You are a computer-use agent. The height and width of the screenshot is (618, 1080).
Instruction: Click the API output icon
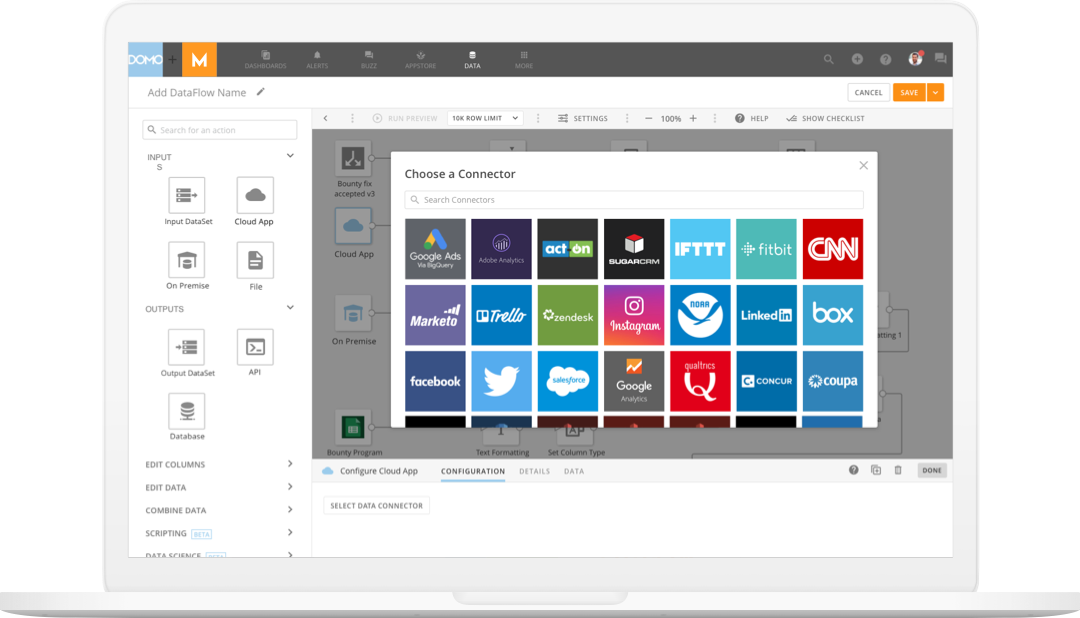tap(255, 347)
